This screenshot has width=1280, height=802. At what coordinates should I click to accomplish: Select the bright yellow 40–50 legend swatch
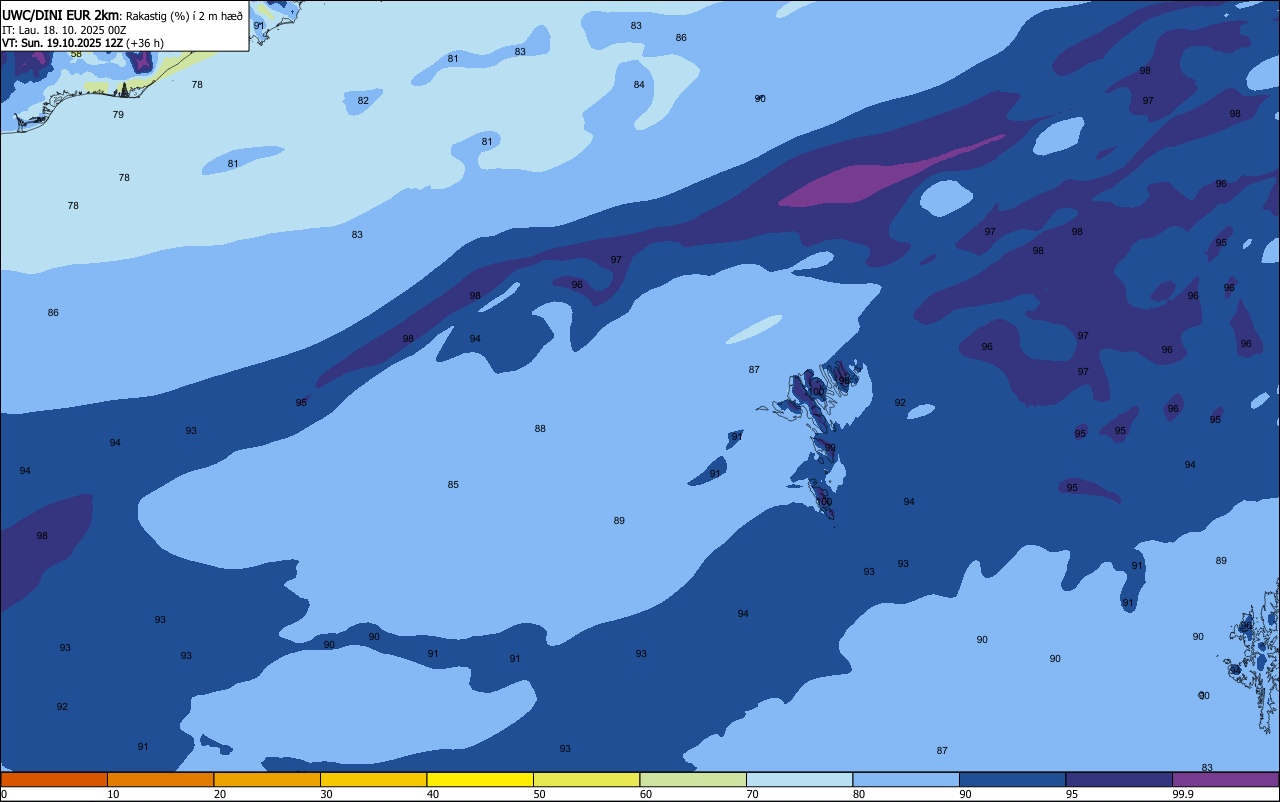tap(480, 779)
